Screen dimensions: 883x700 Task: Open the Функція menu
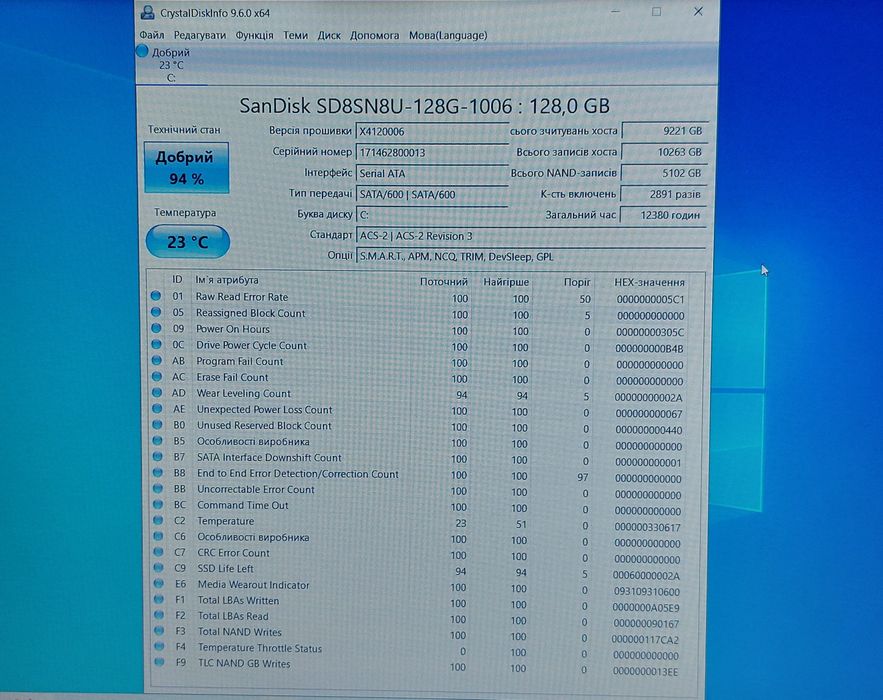click(x=254, y=35)
